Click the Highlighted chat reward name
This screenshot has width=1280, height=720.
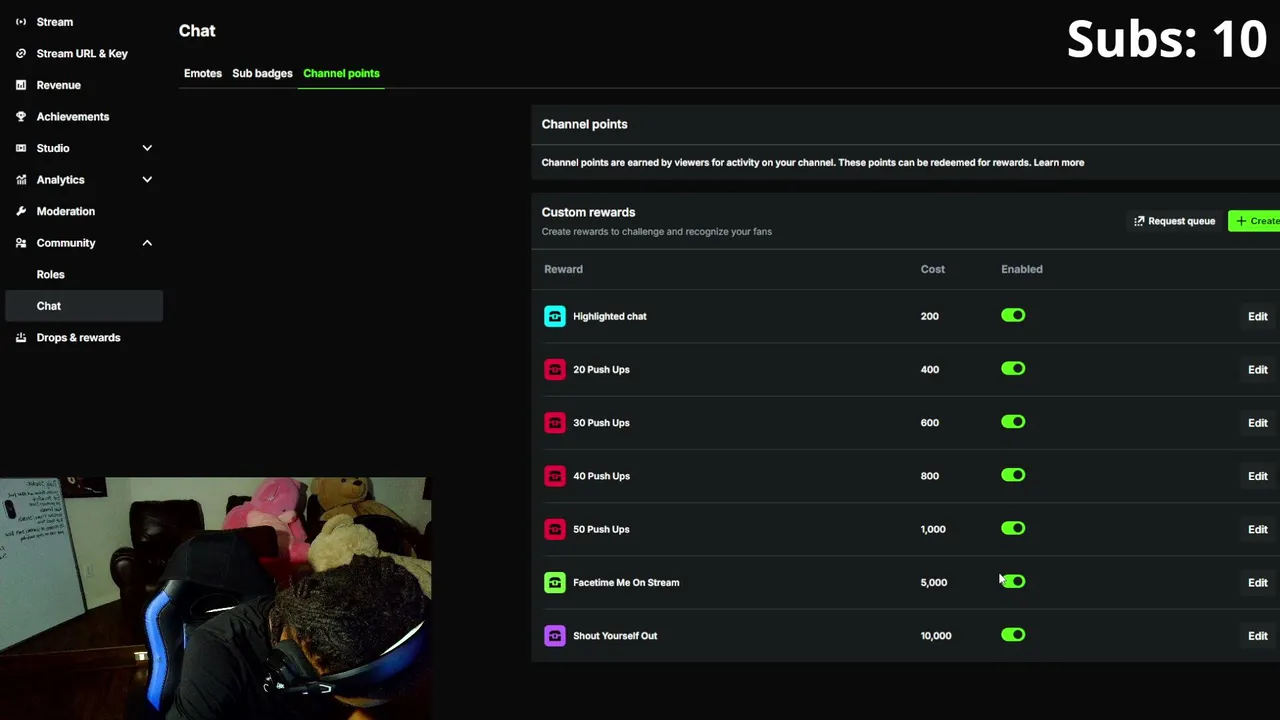click(610, 316)
